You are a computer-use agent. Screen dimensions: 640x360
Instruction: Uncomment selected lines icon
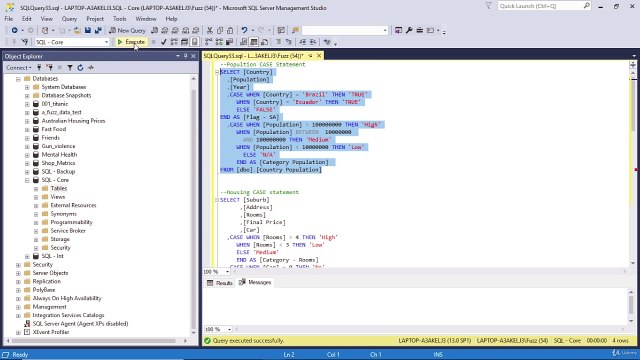(x=289, y=42)
